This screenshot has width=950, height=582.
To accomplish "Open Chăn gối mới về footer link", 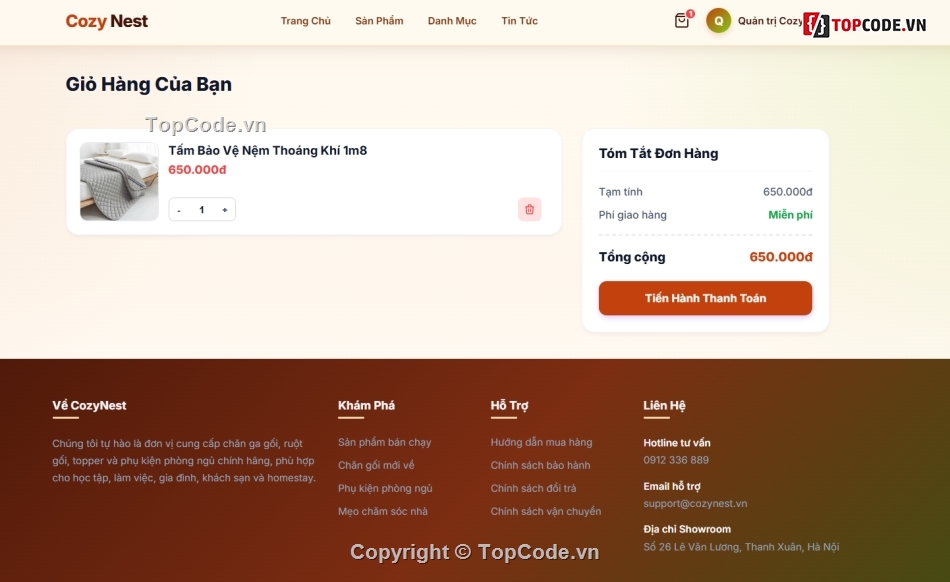I will tap(376, 465).
